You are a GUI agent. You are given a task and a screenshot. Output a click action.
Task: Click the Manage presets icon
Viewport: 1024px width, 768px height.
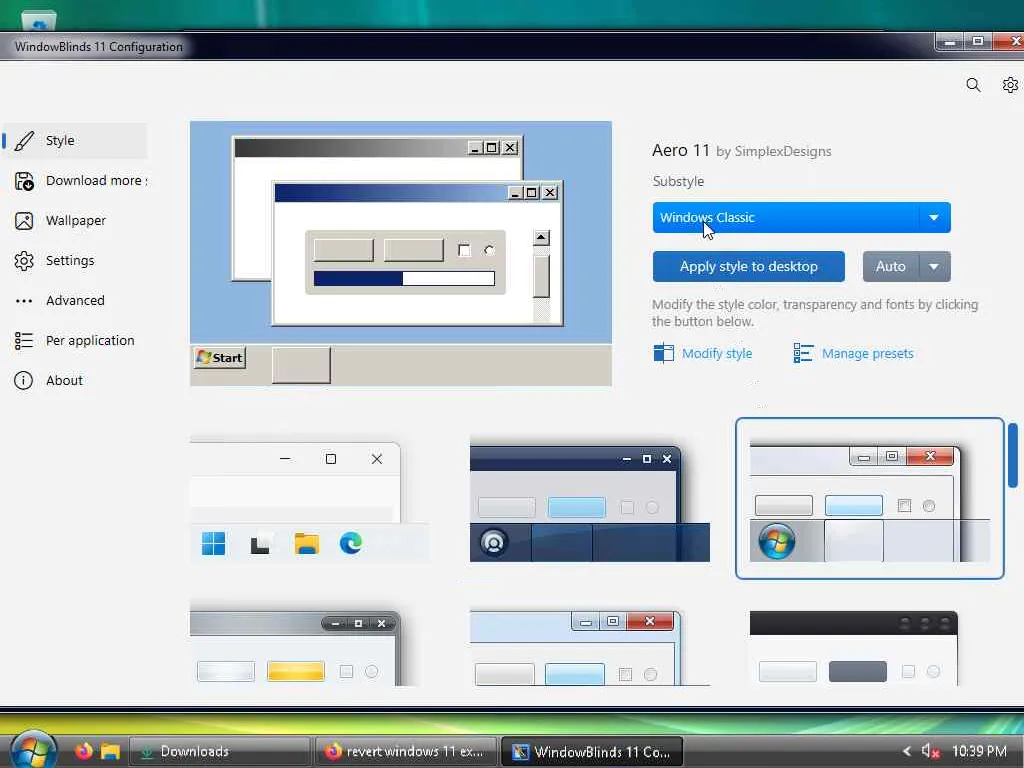[803, 353]
